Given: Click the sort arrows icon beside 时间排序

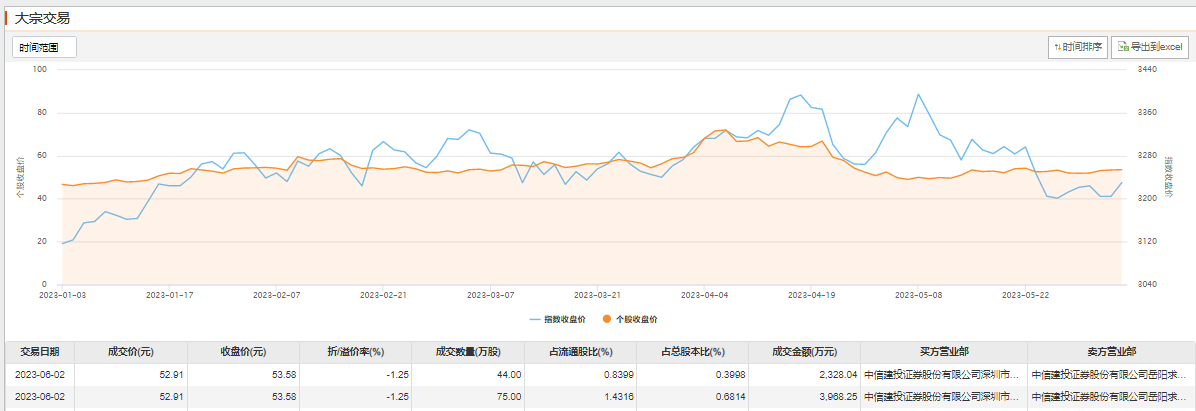Looking at the screenshot, I should (1057, 47).
